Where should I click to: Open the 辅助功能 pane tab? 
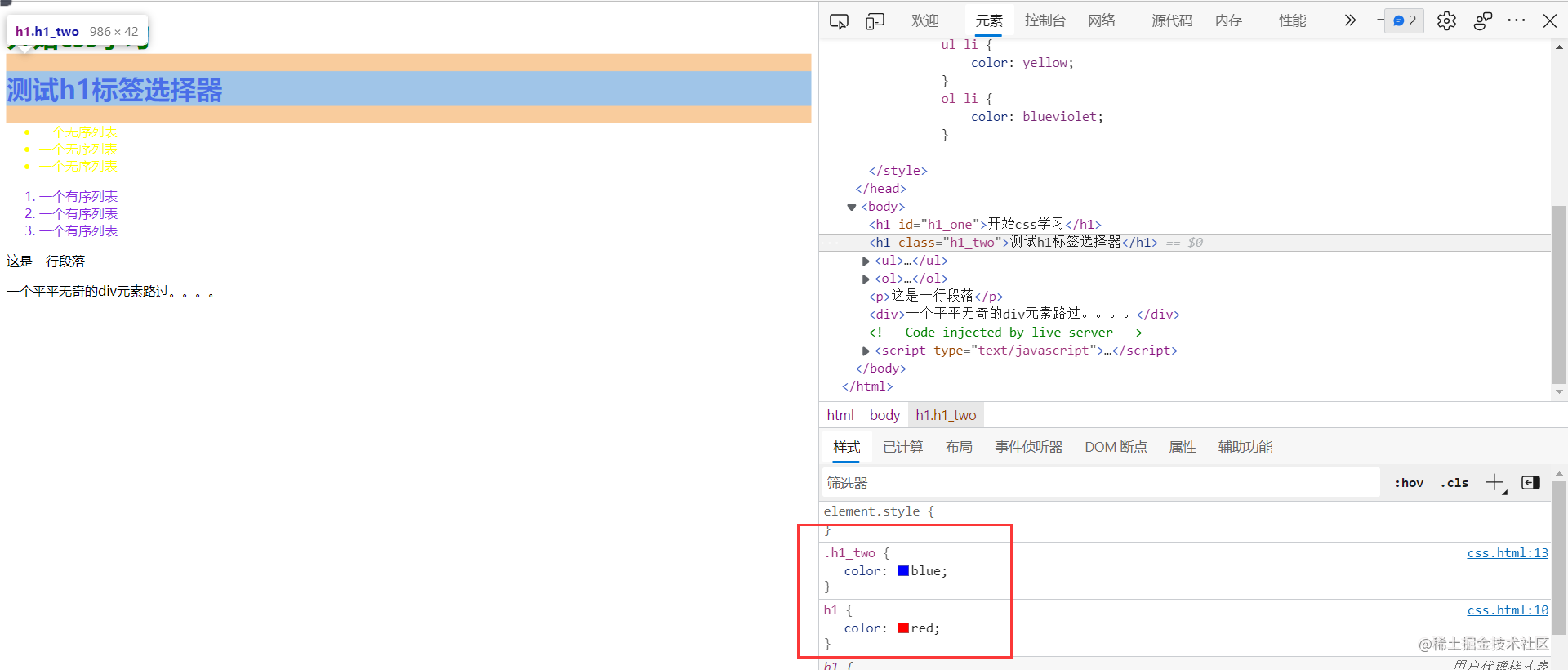pos(1245,447)
